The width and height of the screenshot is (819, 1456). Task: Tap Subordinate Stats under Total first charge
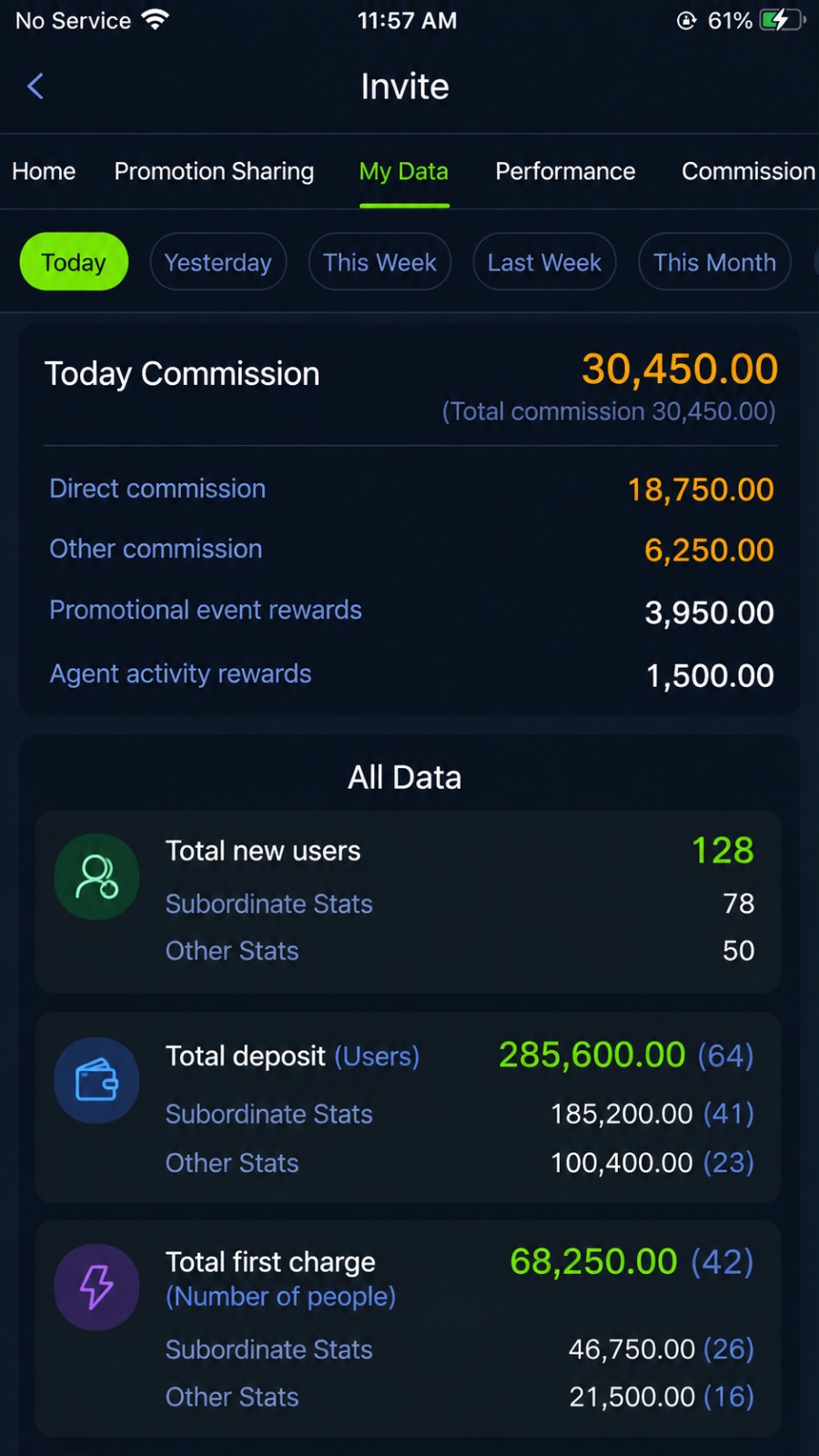click(269, 1350)
